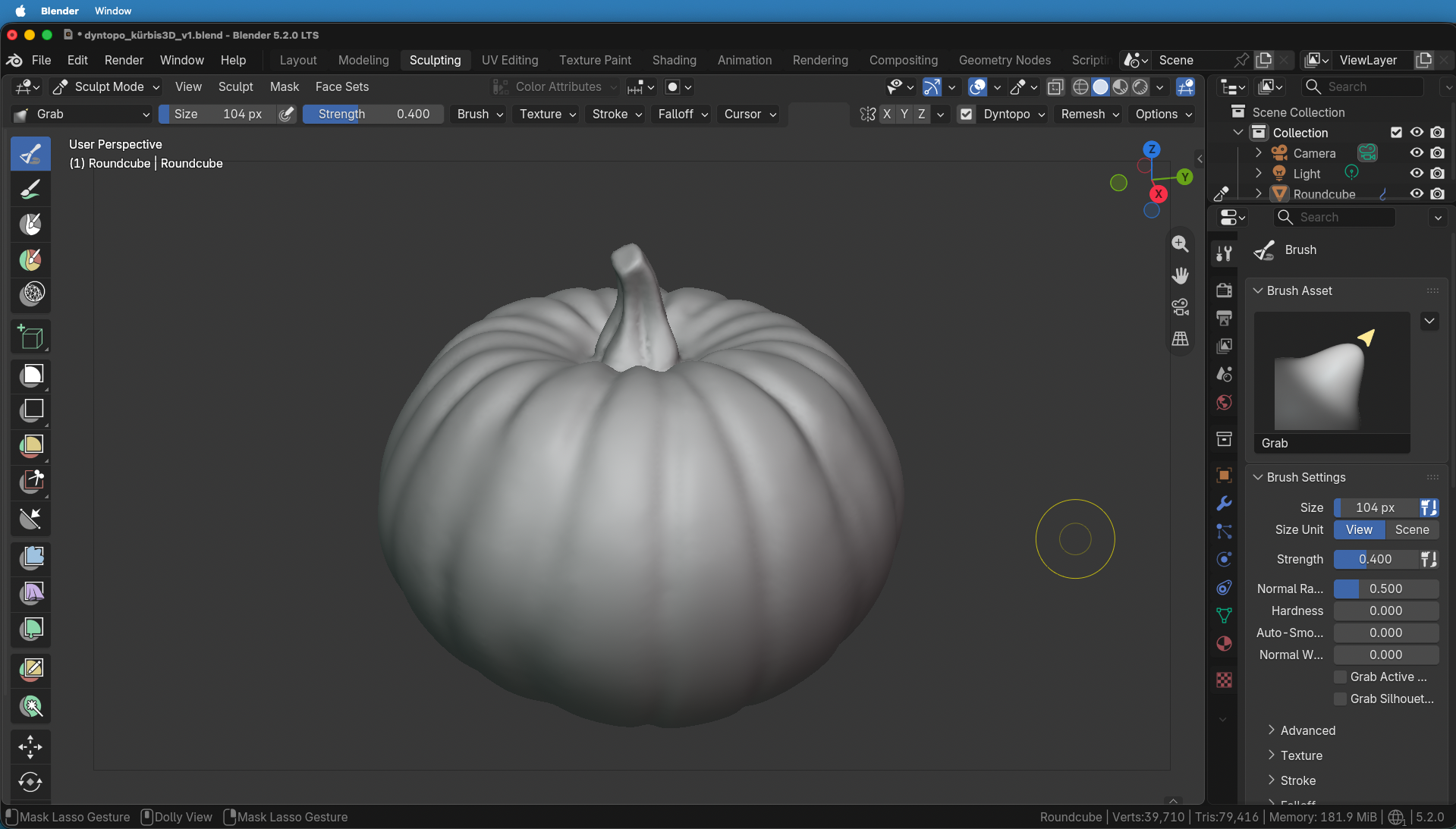Select the Mesh Filter tool
The height and width of the screenshot is (829, 1456).
(31, 557)
